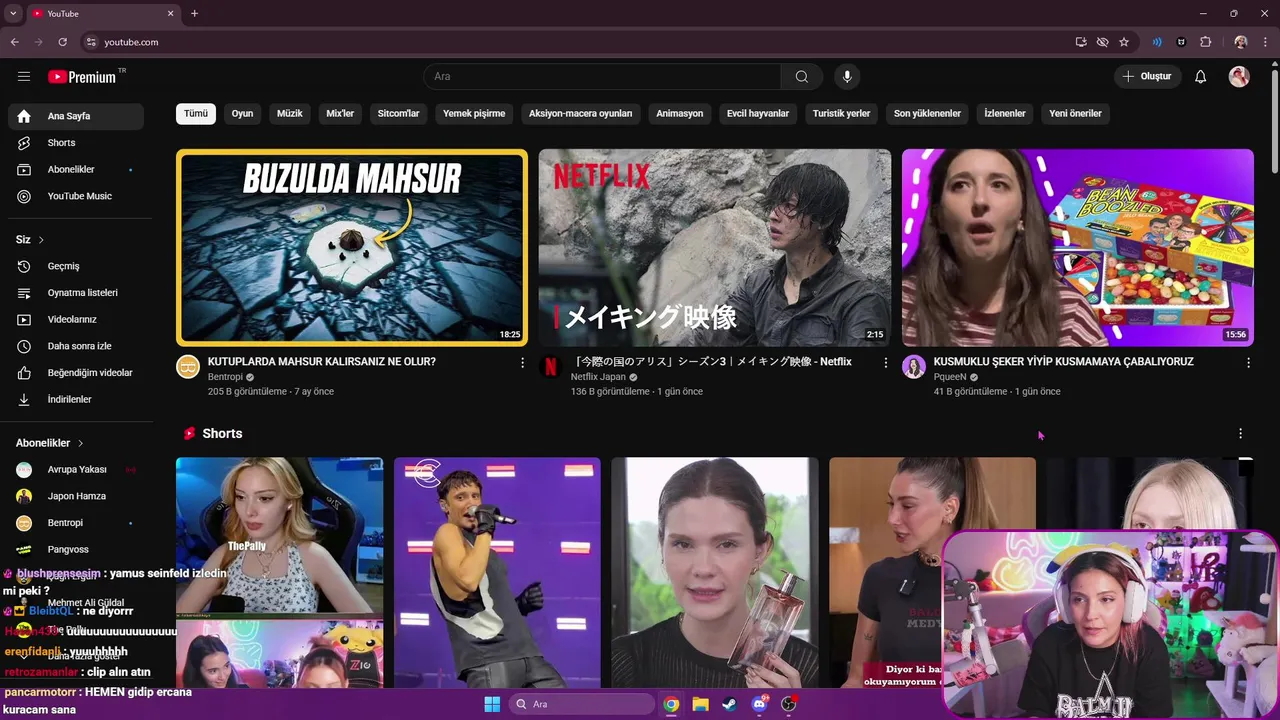Select the Tümü filter chip
The height and width of the screenshot is (720, 1280).
[x=196, y=113]
